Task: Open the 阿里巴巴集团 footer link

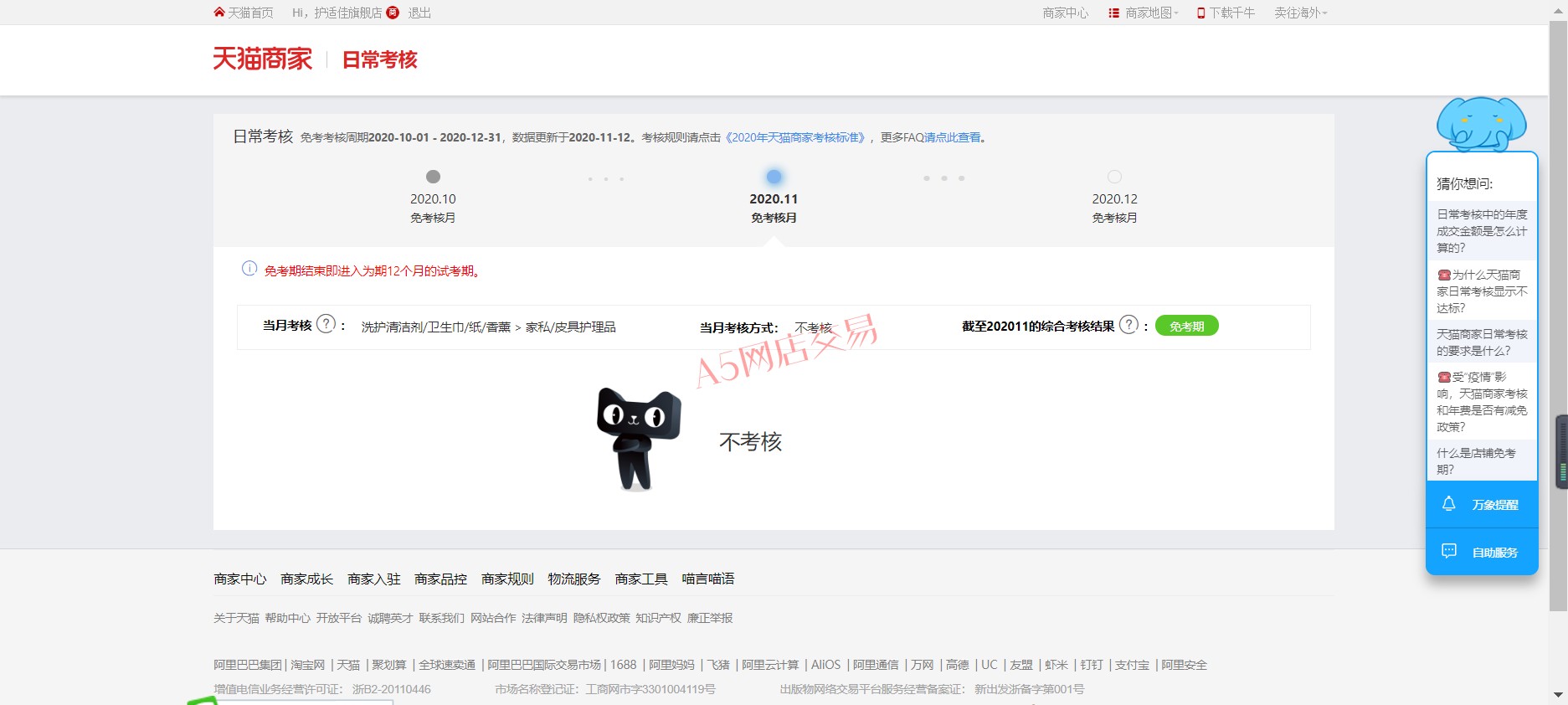Action: point(248,665)
